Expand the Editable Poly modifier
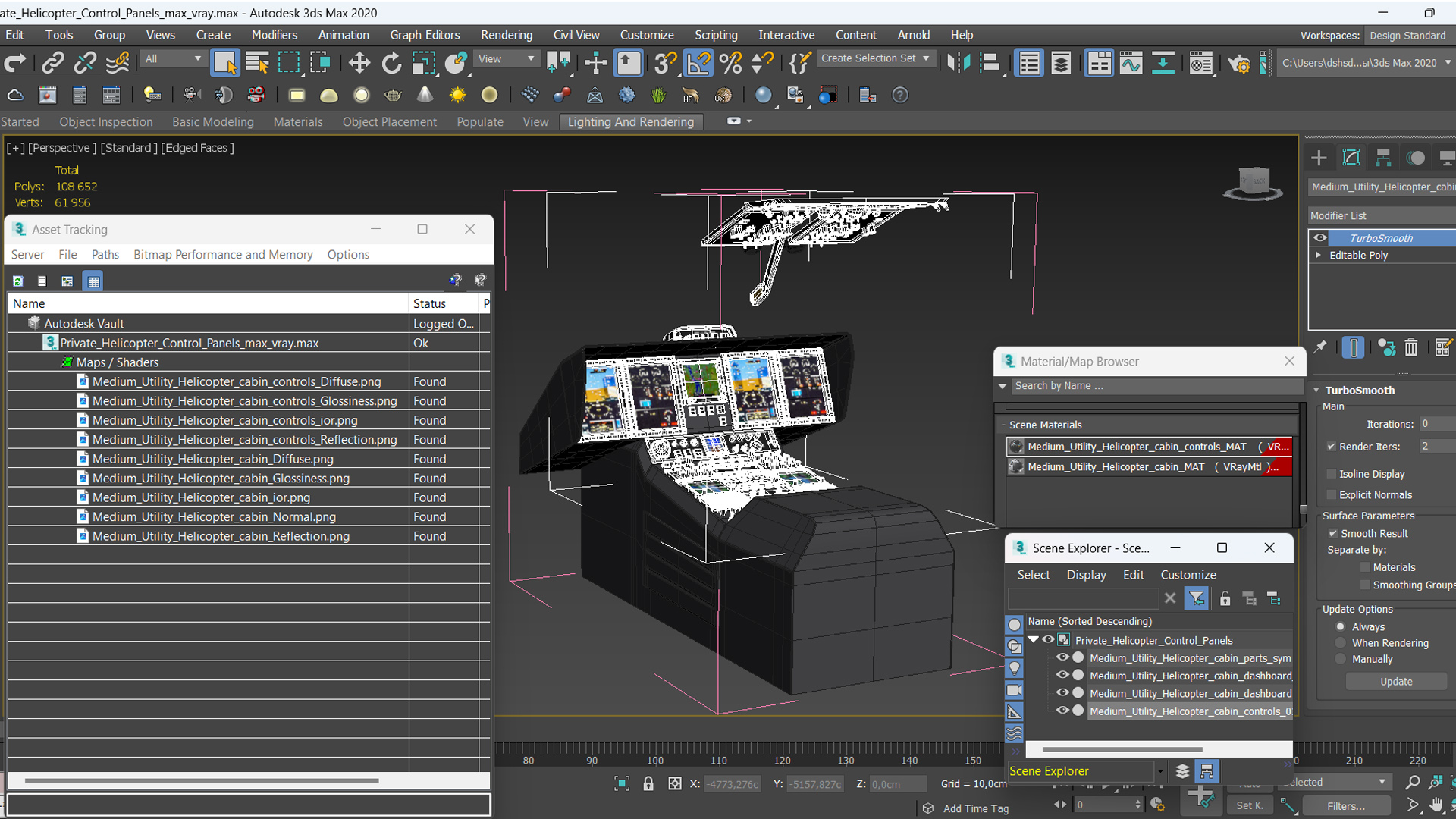The height and width of the screenshot is (819, 1456). coord(1319,256)
